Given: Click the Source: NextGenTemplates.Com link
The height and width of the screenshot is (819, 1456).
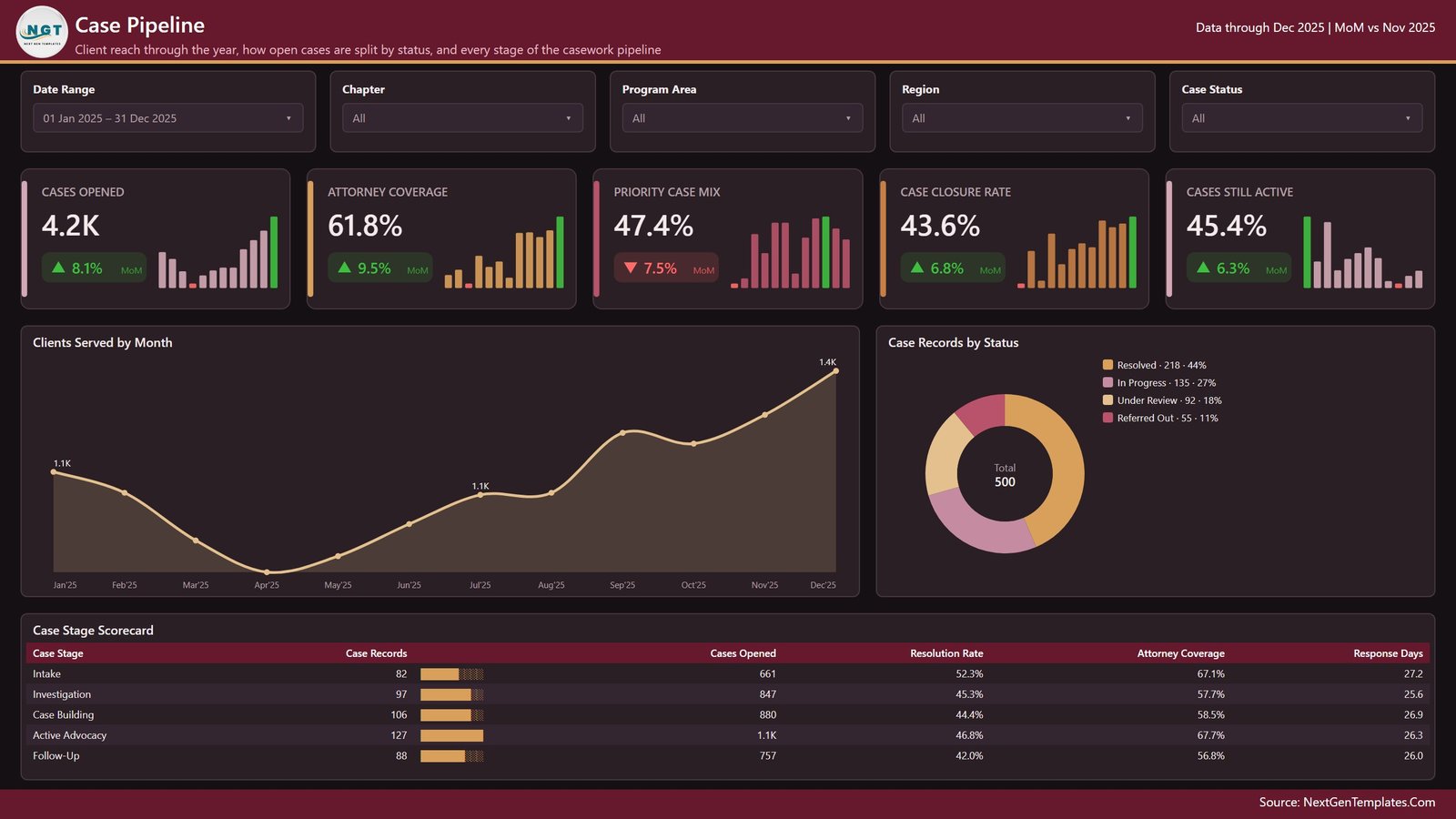Looking at the screenshot, I should pyautogui.click(x=1347, y=803).
